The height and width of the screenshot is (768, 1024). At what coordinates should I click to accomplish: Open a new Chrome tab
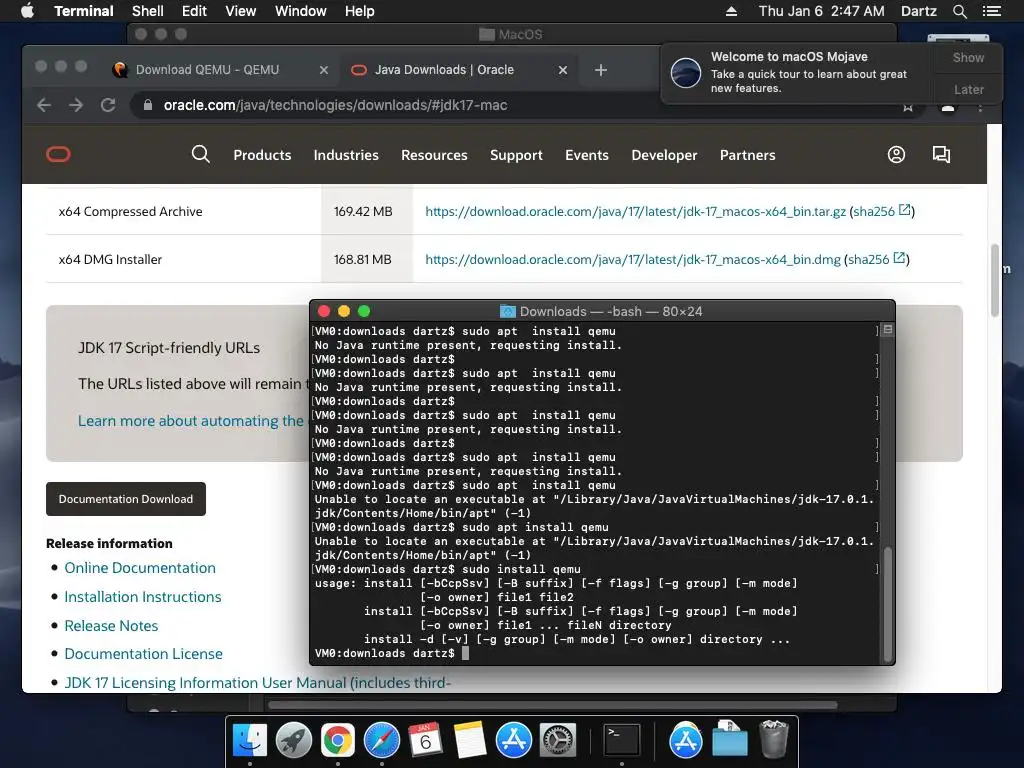(x=601, y=70)
